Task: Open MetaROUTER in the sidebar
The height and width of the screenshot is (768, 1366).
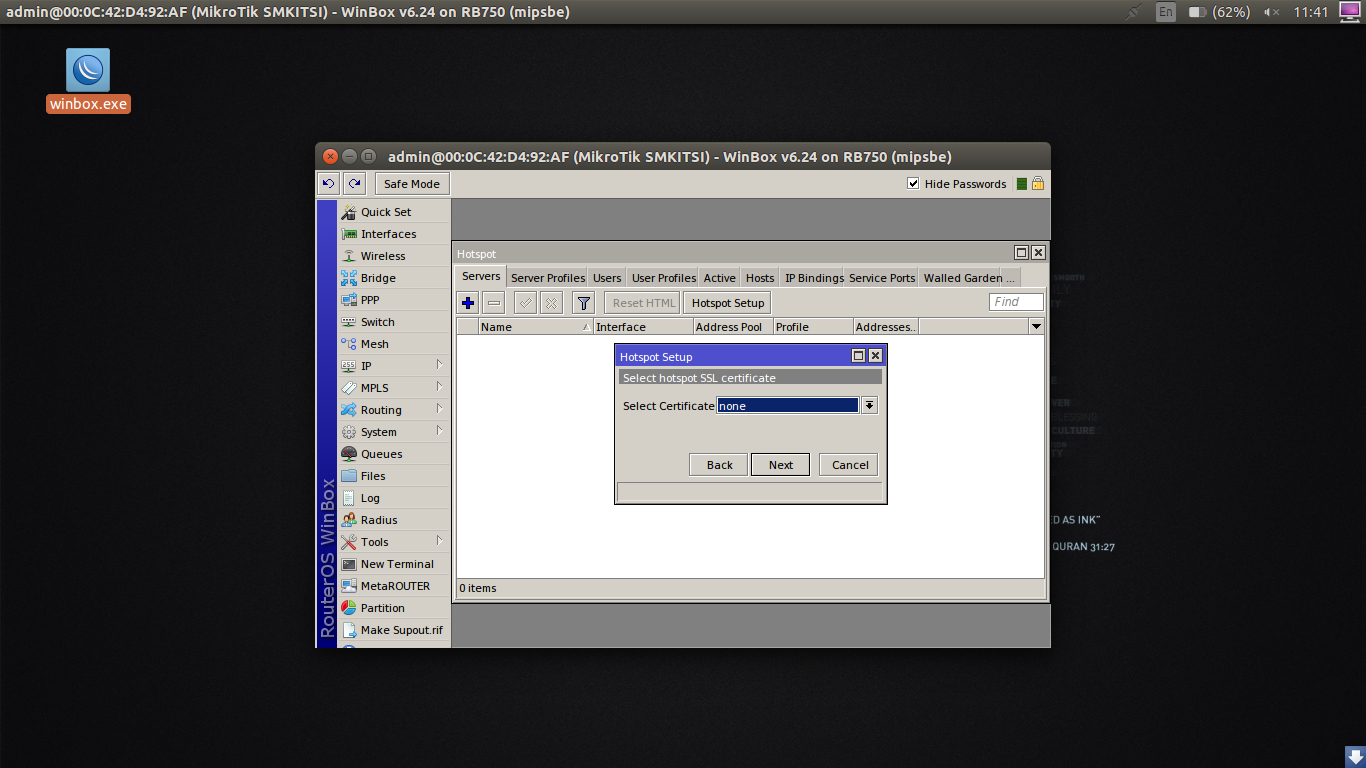Action: [x=395, y=586]
